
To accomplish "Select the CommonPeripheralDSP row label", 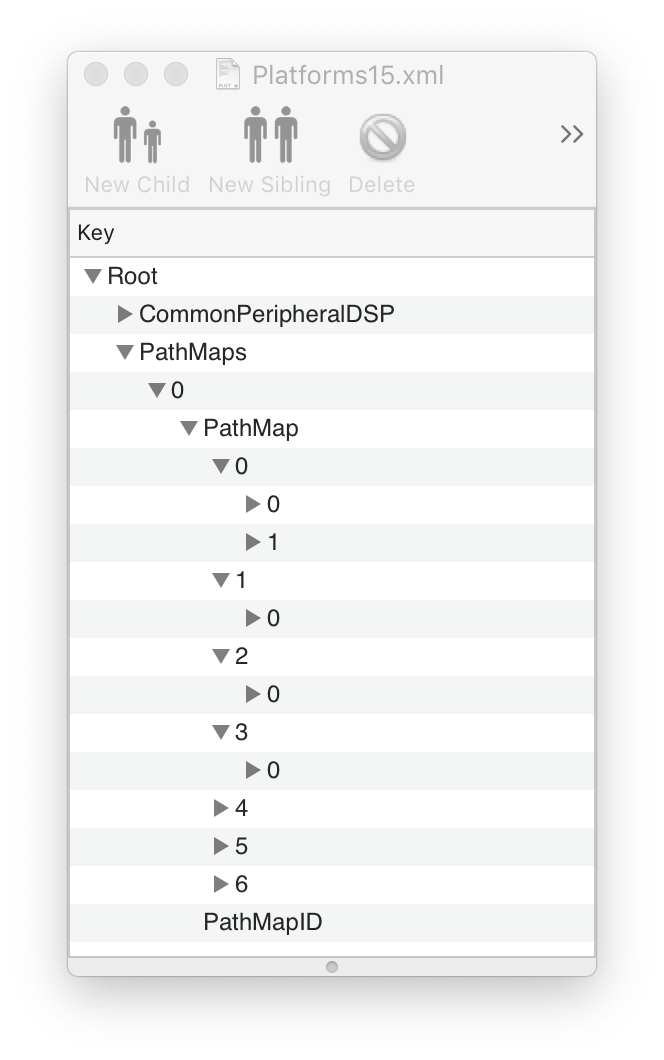I will (x=266, y=314).
